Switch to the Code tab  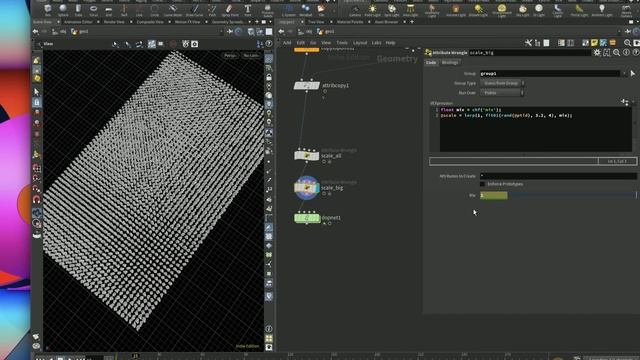coord(431,62)
